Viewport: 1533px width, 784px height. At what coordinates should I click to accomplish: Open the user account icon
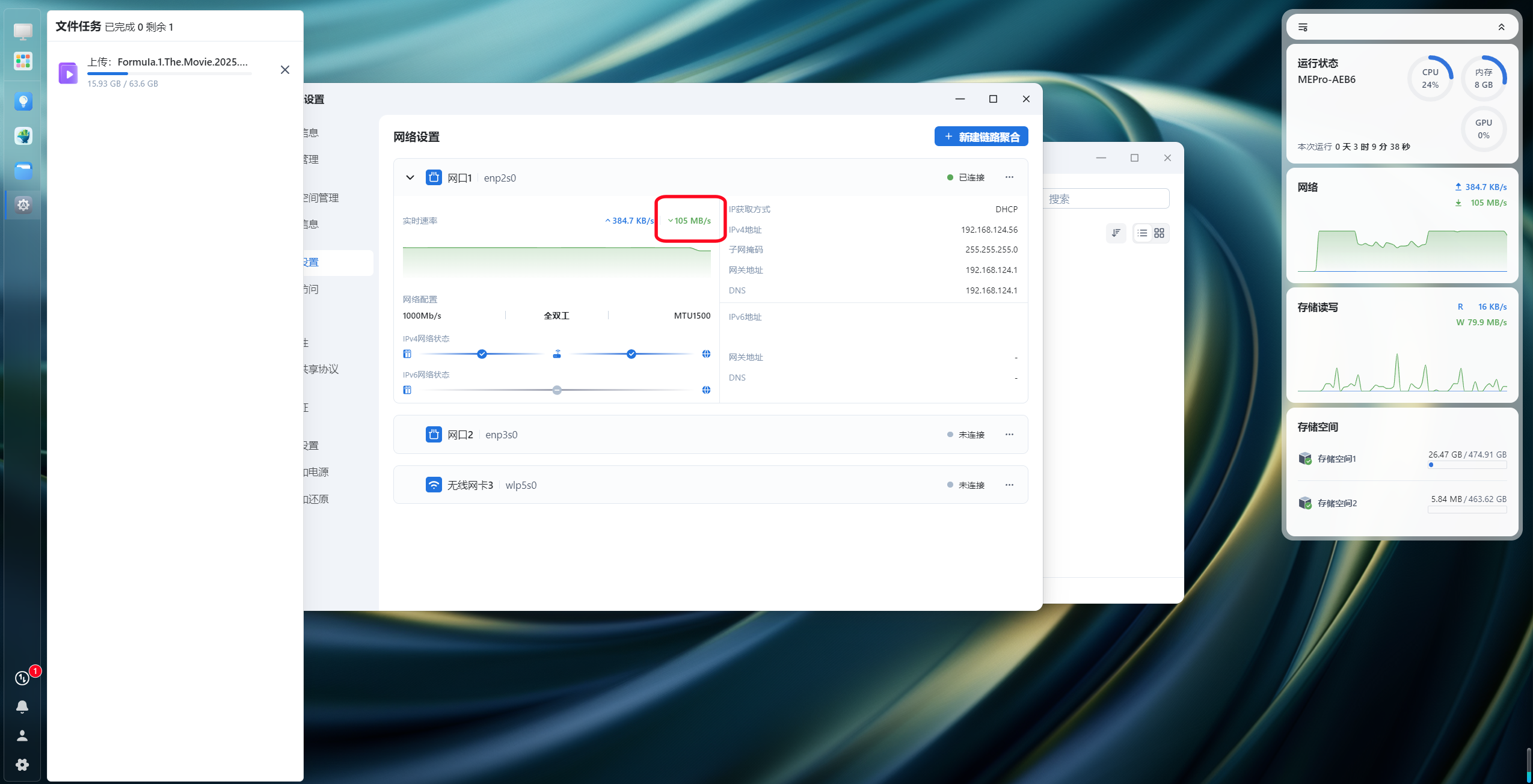(23, 735)
